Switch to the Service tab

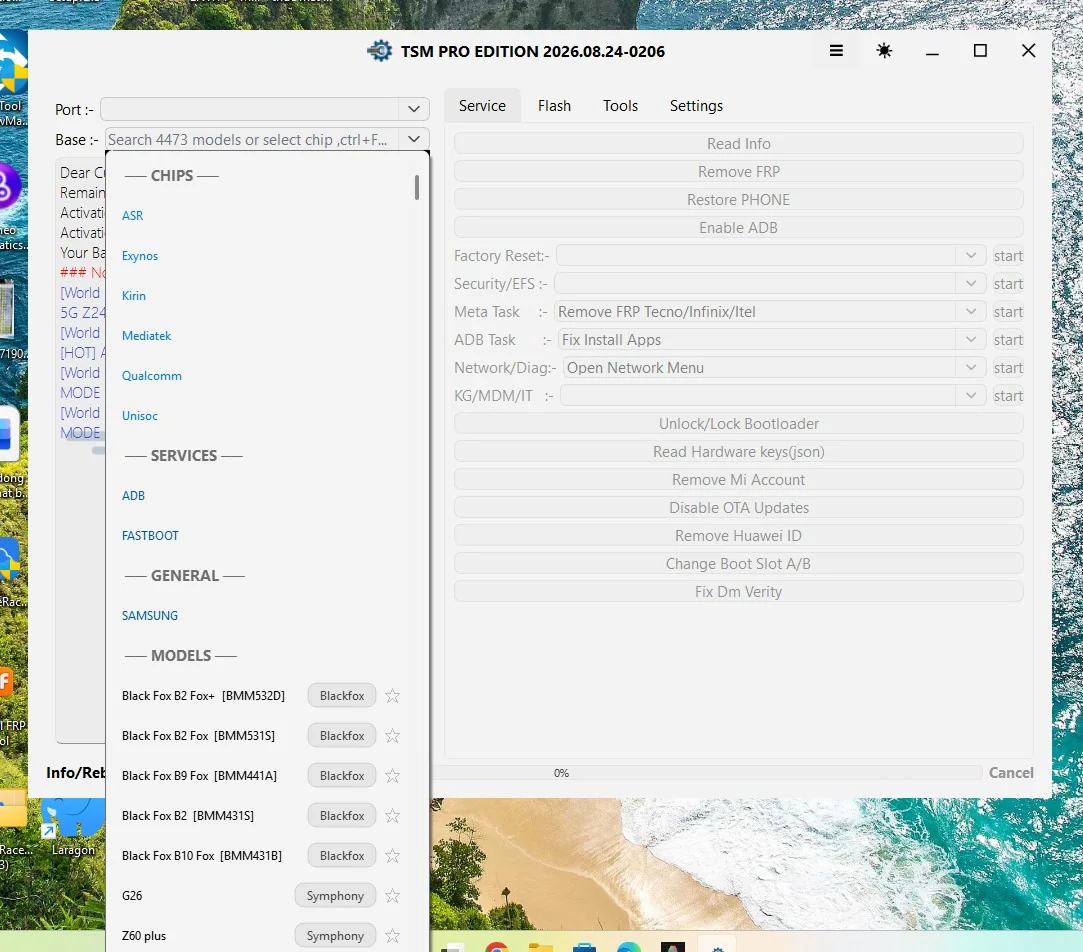(482, 106)
